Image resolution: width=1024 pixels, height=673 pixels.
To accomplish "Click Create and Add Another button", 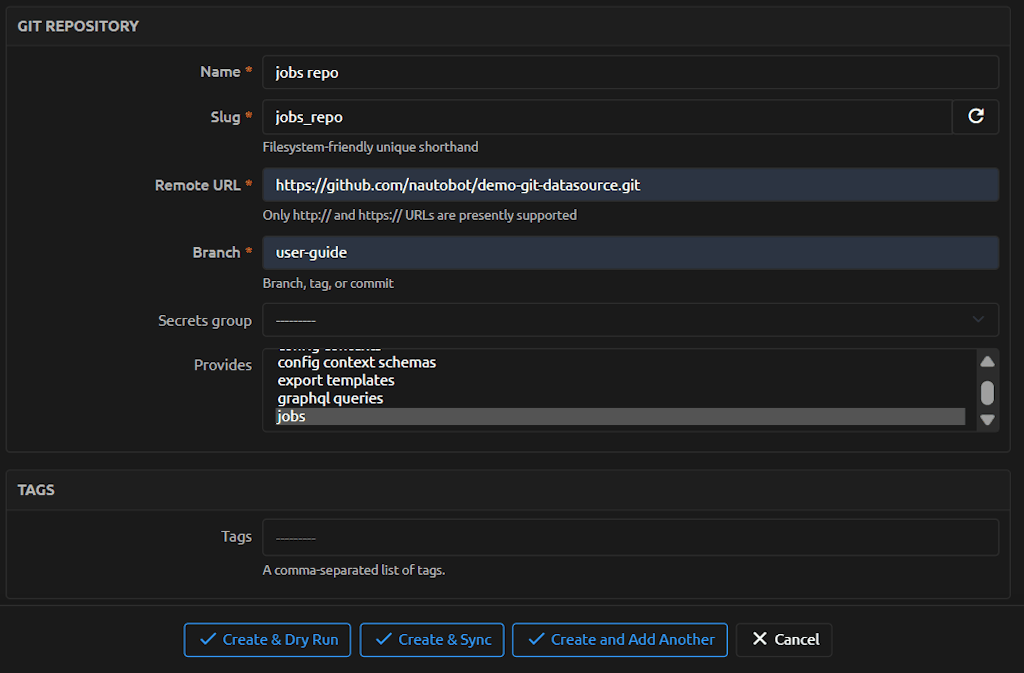I will coord(620,640).
